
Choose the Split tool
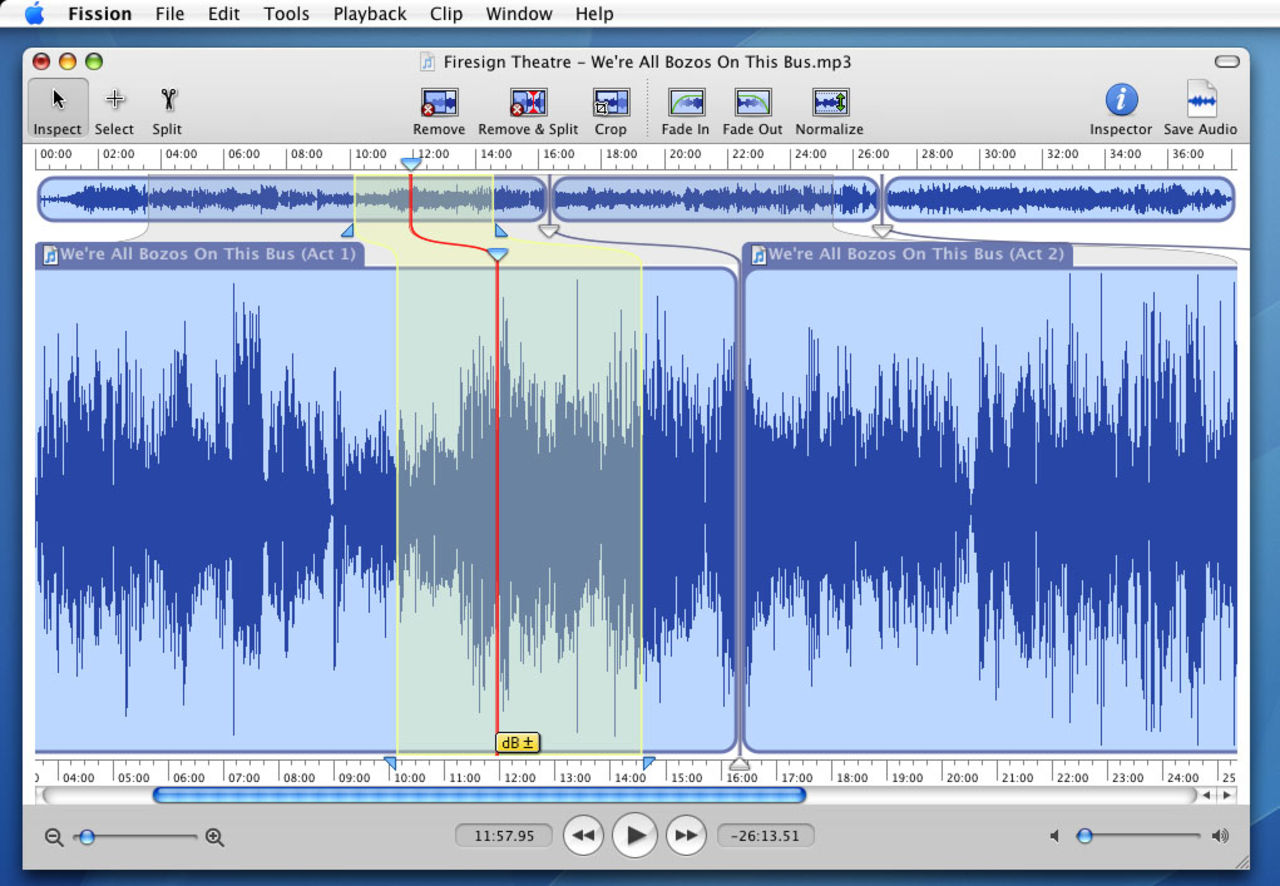(167, 101)
